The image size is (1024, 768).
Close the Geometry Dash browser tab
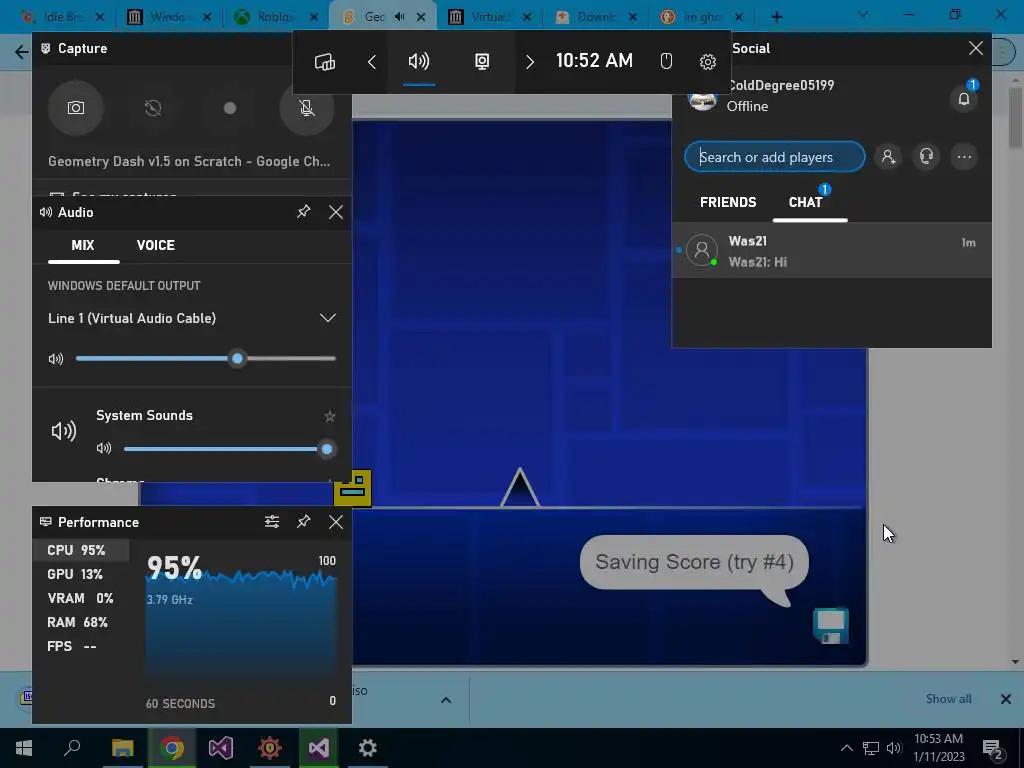pos(421,17)
